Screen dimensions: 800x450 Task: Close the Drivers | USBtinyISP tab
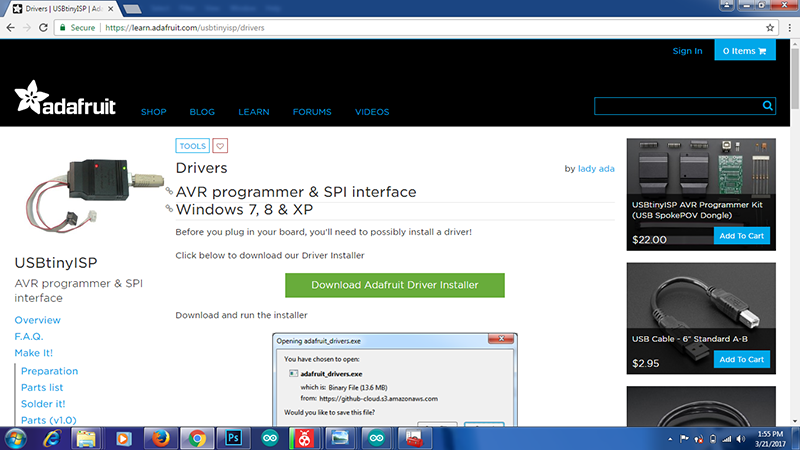pyautogui.click(x=111, y=9)
